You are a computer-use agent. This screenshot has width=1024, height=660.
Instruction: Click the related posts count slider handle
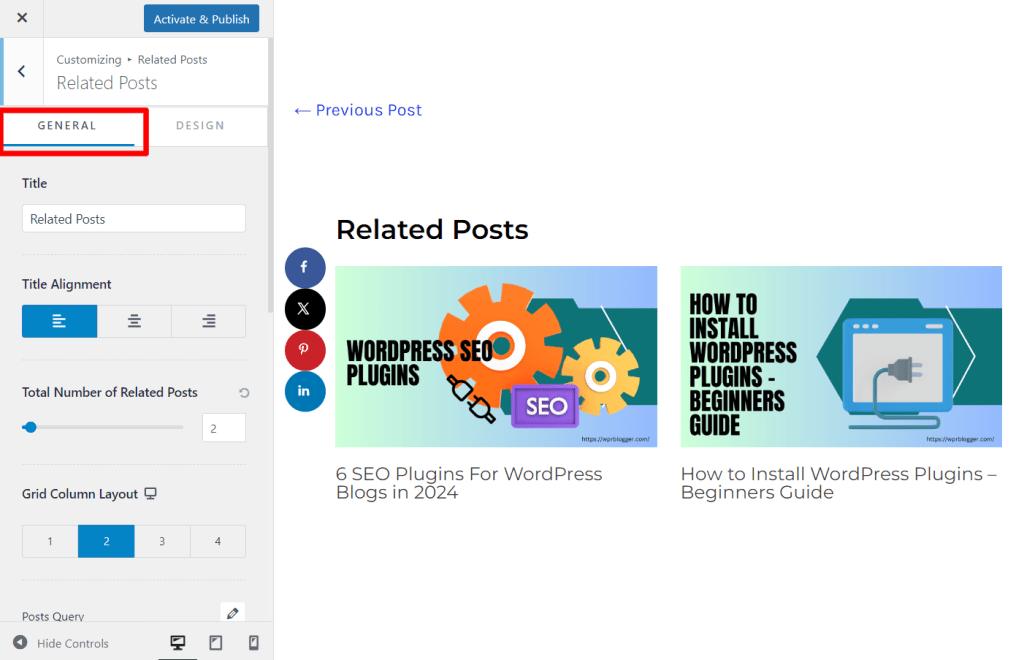[x=30, y=428]
